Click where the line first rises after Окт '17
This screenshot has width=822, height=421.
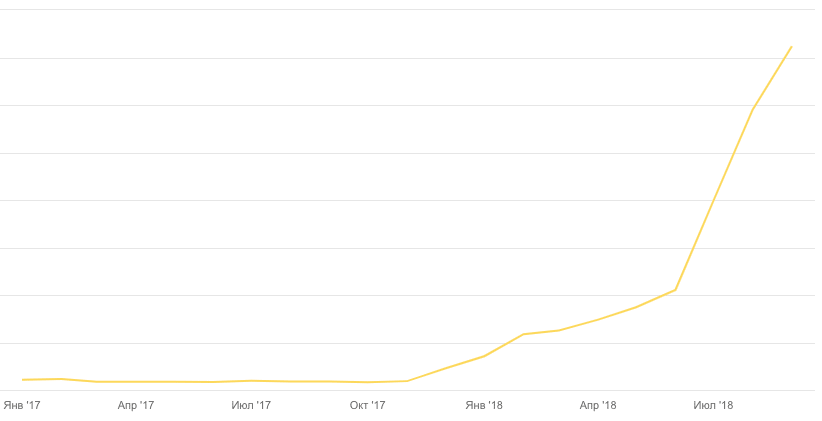[407, 381]
